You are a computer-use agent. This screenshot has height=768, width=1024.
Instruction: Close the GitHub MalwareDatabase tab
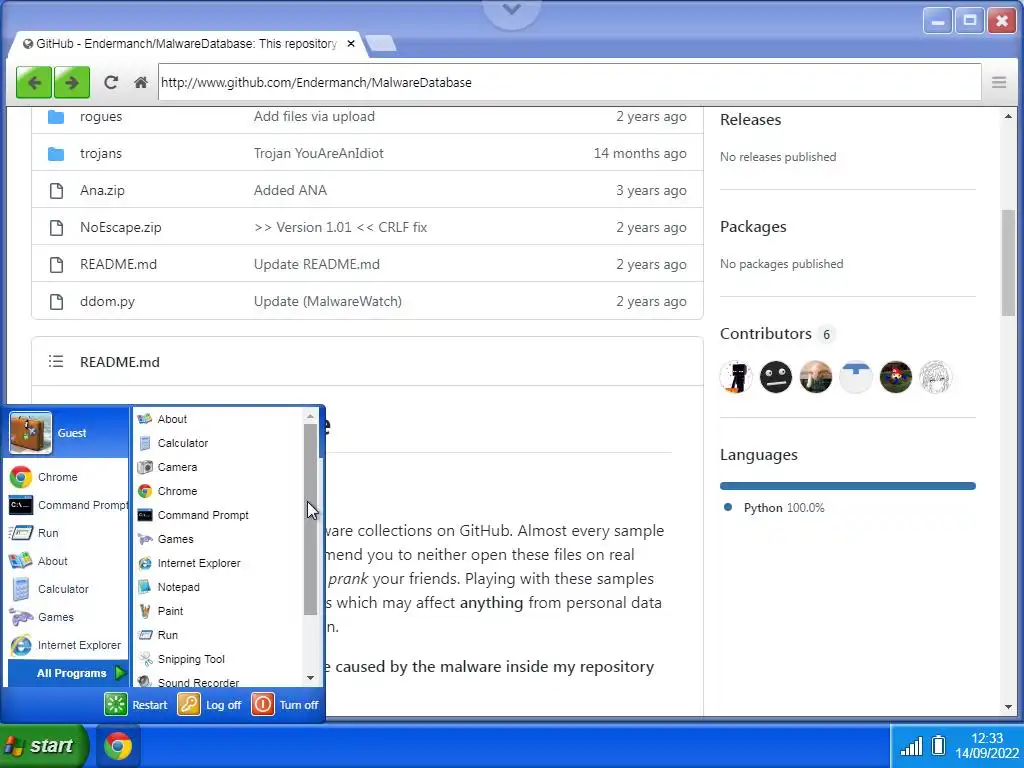coord(351,44)
